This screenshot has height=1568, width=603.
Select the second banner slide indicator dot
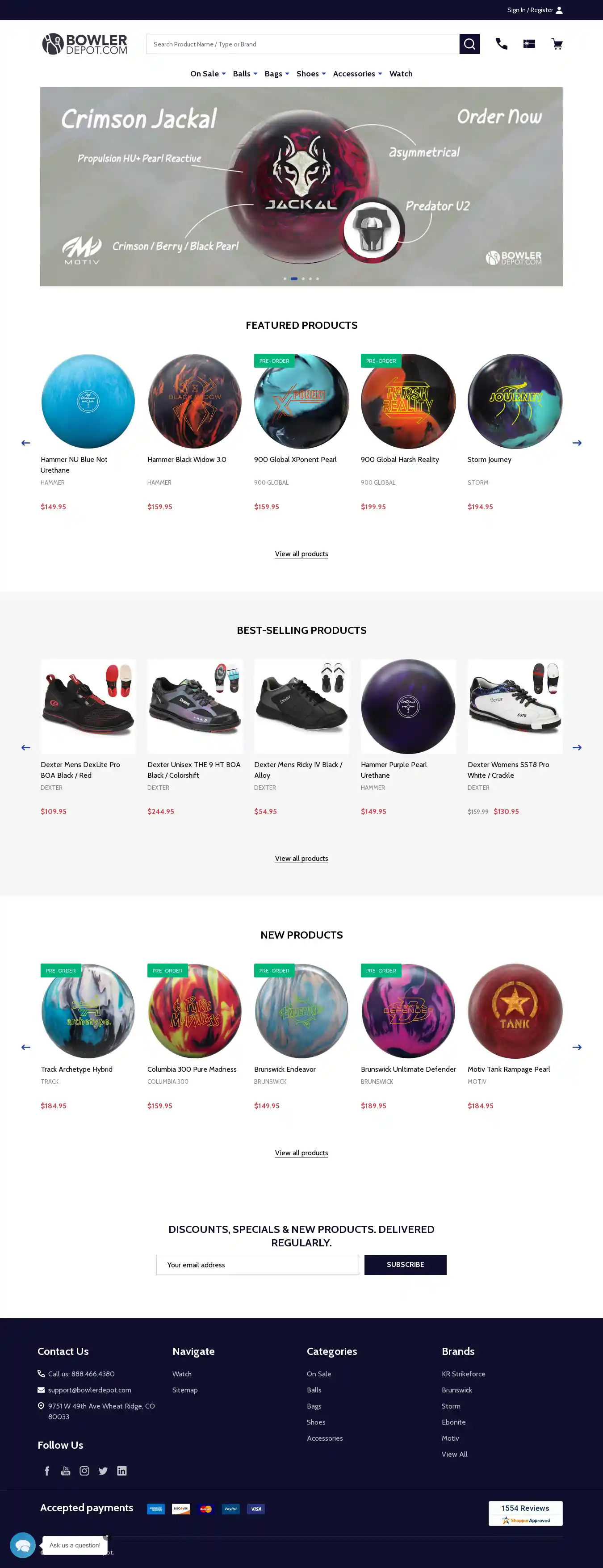point(294,279)
